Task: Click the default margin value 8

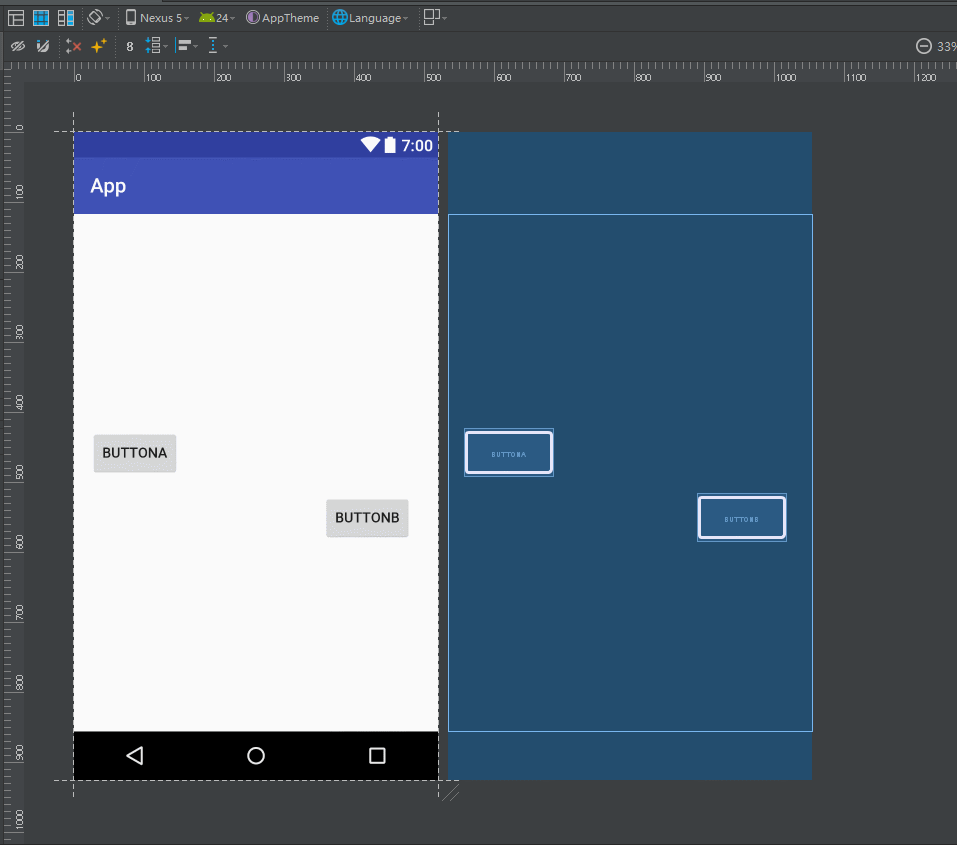Action: [x=130, y=46]
